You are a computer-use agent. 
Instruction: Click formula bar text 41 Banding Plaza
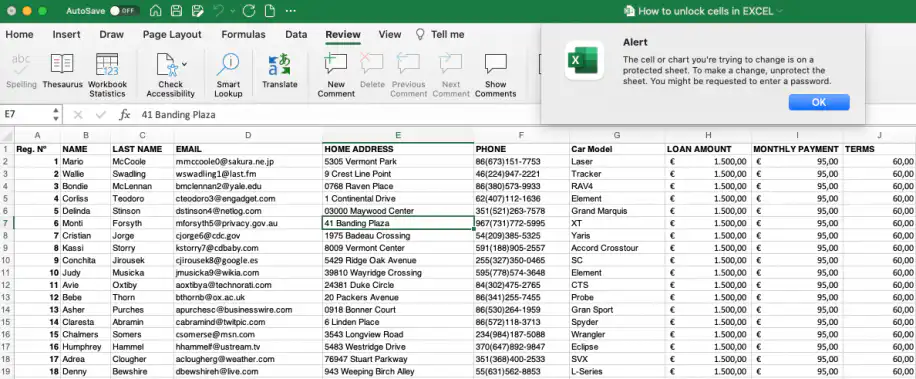click(178, 115)
